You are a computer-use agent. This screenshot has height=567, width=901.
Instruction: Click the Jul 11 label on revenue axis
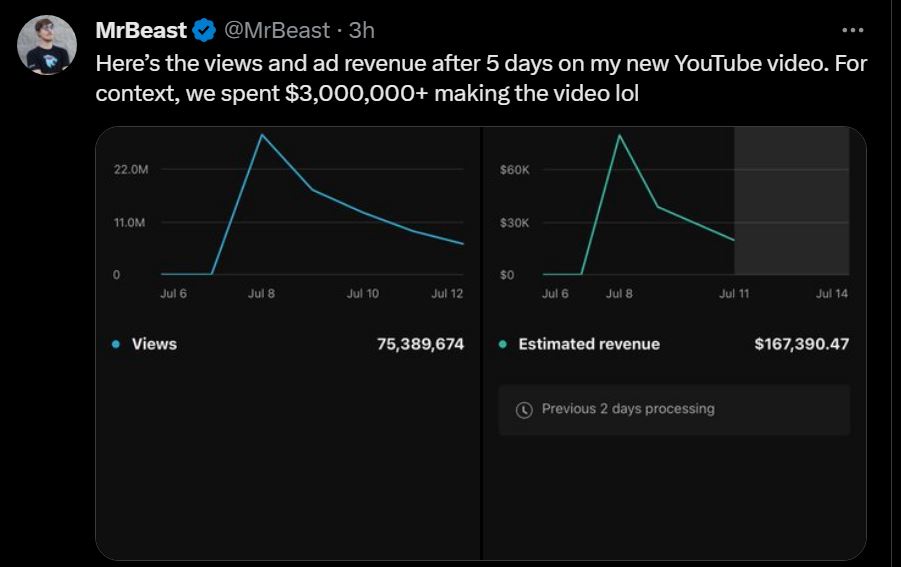pyautogui.click(x=734, y=294)
